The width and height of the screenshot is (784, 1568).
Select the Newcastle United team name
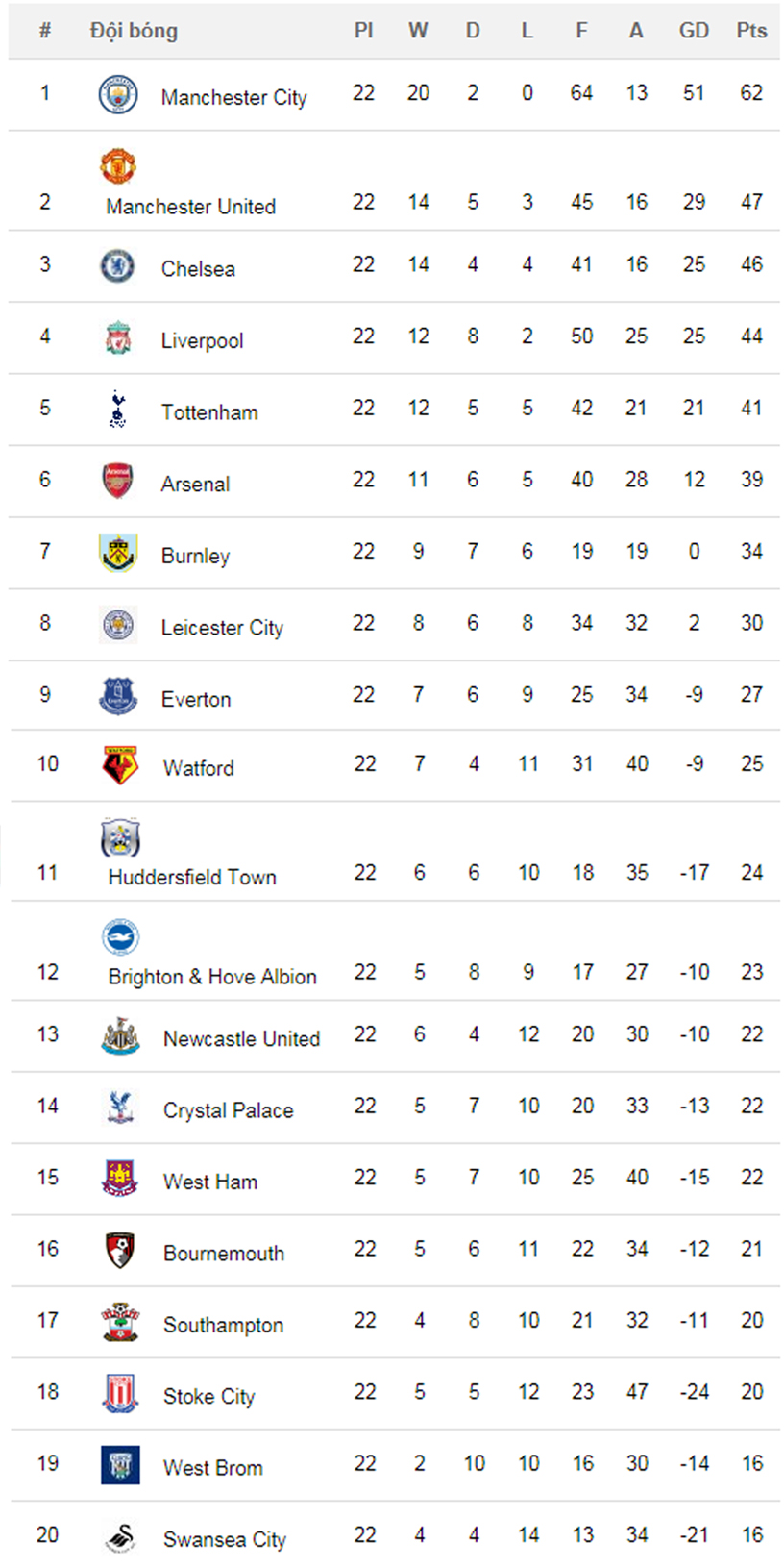(241, 1039)
